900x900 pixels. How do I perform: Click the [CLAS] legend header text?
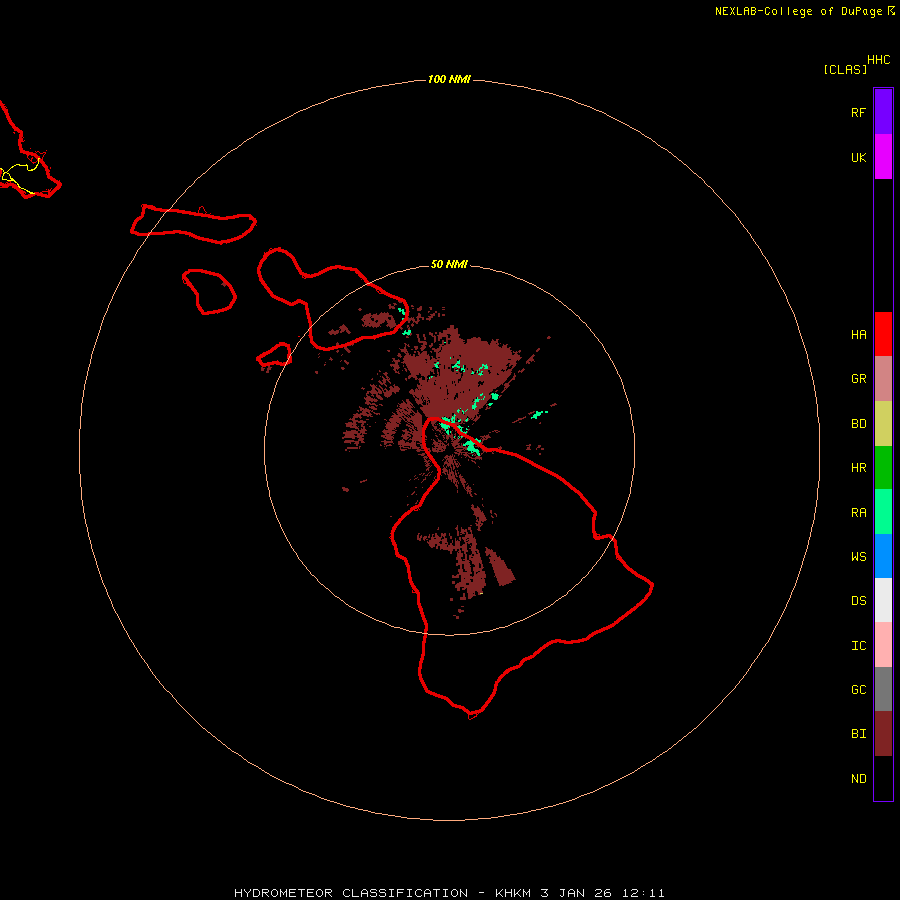click(x=845, y=69)
